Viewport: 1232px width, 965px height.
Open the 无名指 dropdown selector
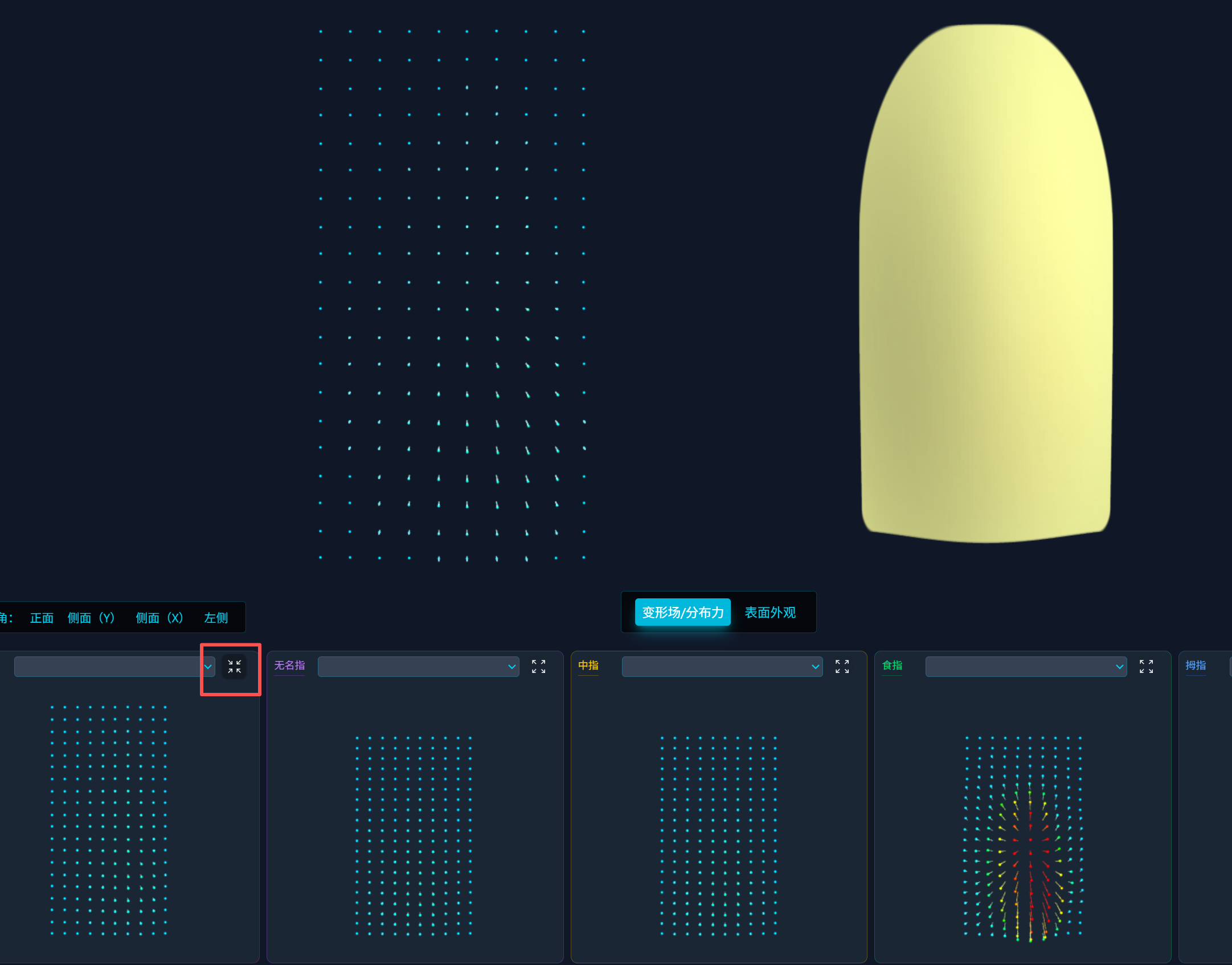[x=418, y=667]
